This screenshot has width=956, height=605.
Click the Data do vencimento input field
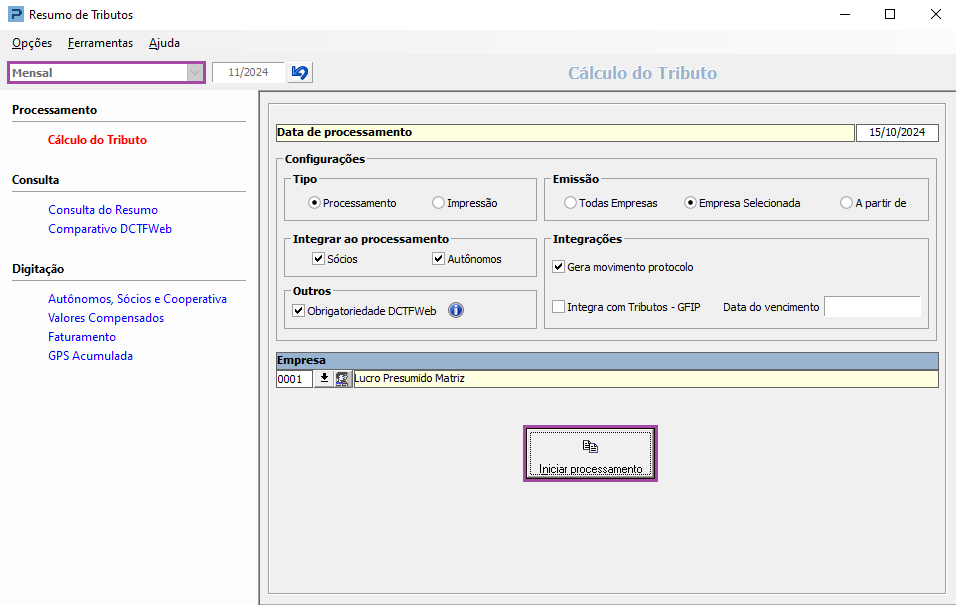(871, 307)
